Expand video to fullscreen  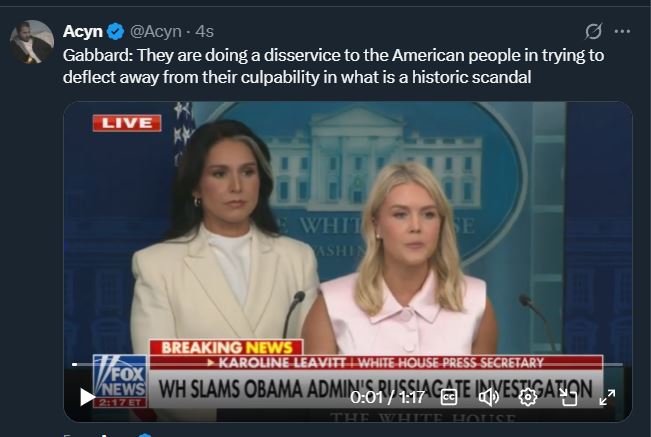pos(607,397)
